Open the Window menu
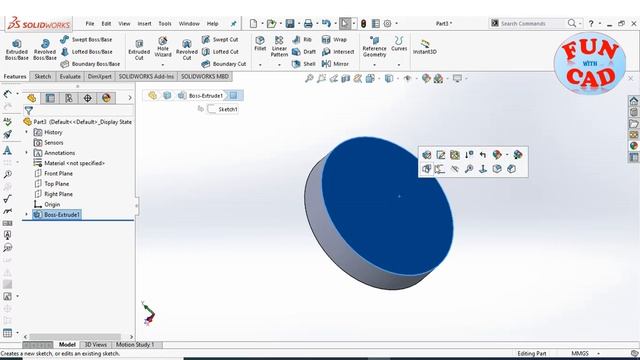The width and height of the screenshot is (640, 360). click(189, 24)
